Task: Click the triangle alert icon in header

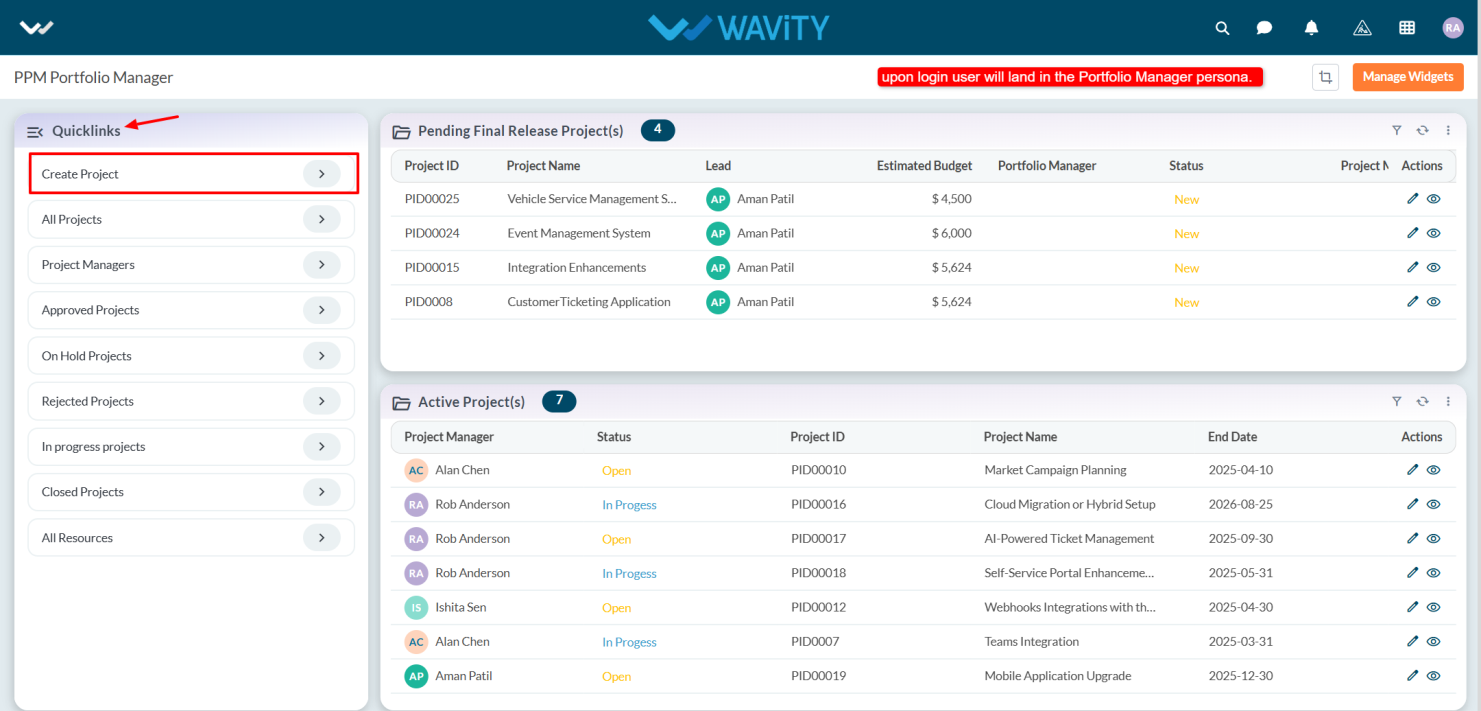Action: (x=1362, y=28)
